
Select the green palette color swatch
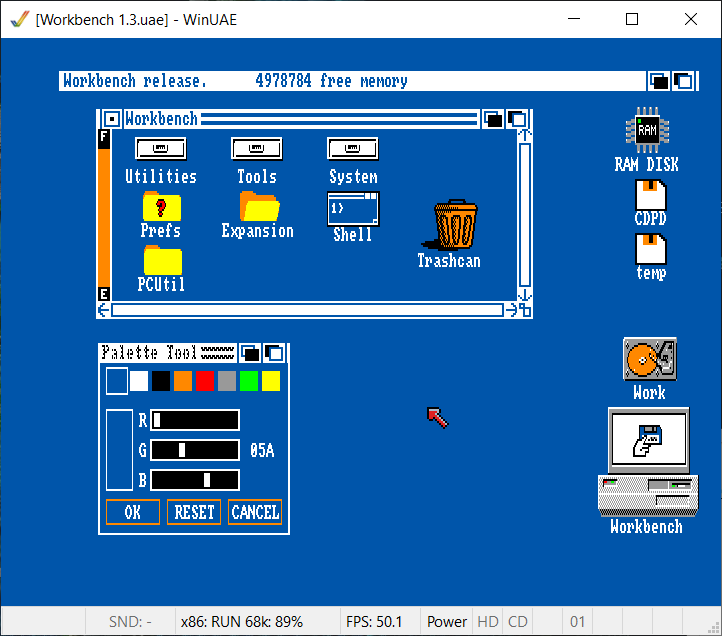(249, 381)
